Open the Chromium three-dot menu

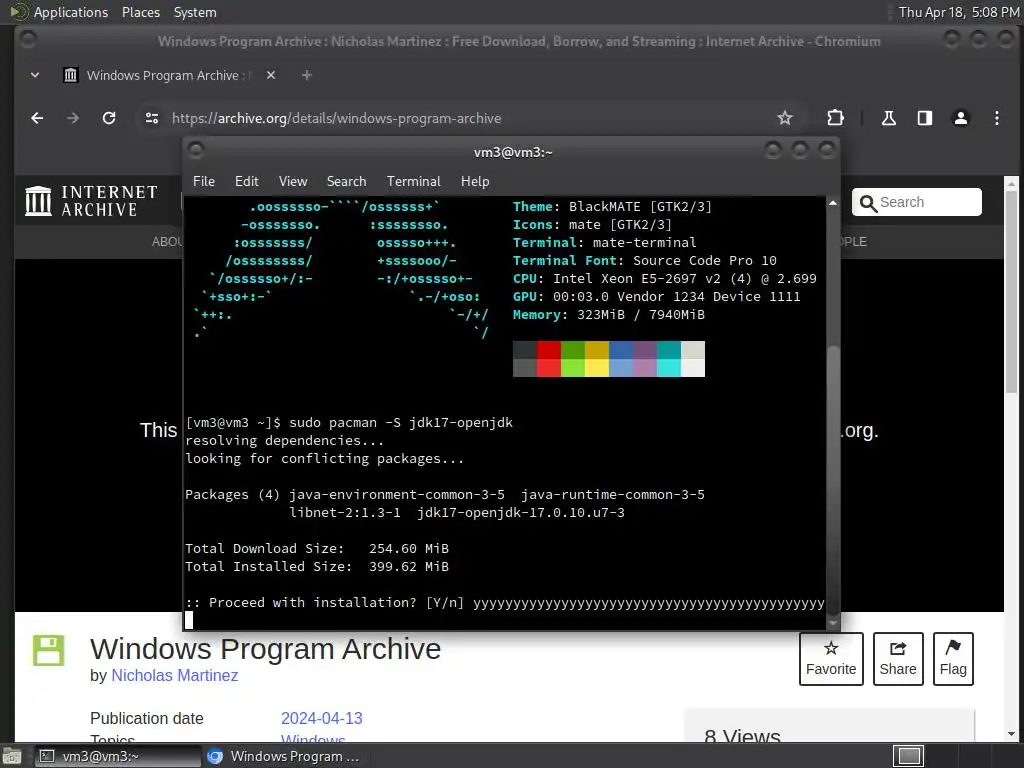[x=997, y=118]
